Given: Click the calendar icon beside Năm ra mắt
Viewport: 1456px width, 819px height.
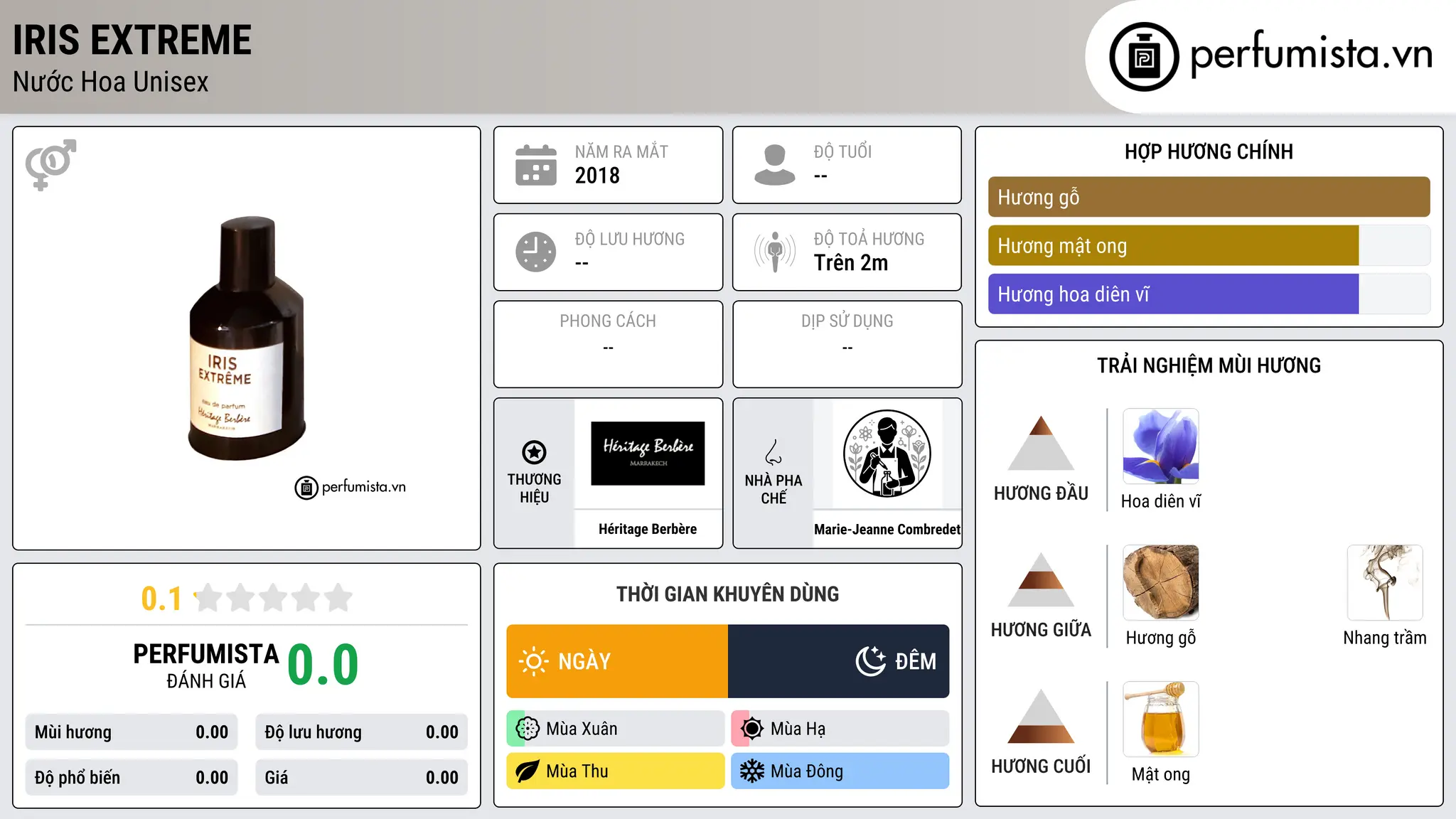Looking at the screenshot, I should click(536, 165).
